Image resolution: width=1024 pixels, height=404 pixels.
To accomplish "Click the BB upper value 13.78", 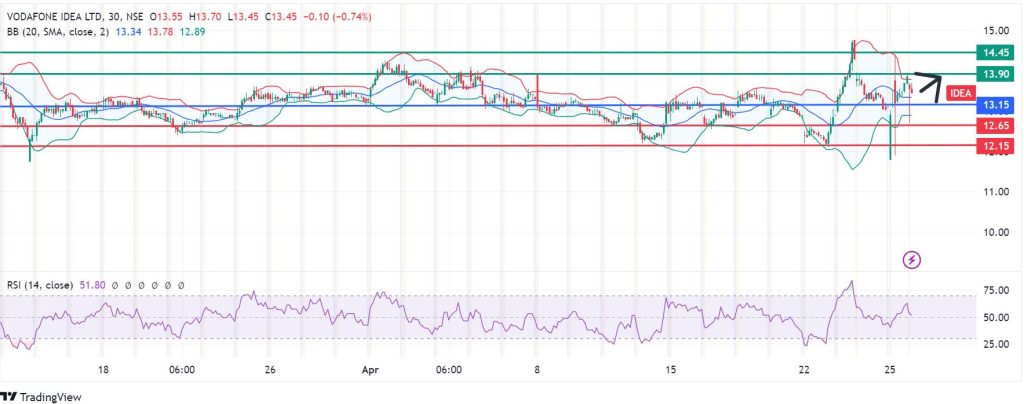I will coord(160,31).
